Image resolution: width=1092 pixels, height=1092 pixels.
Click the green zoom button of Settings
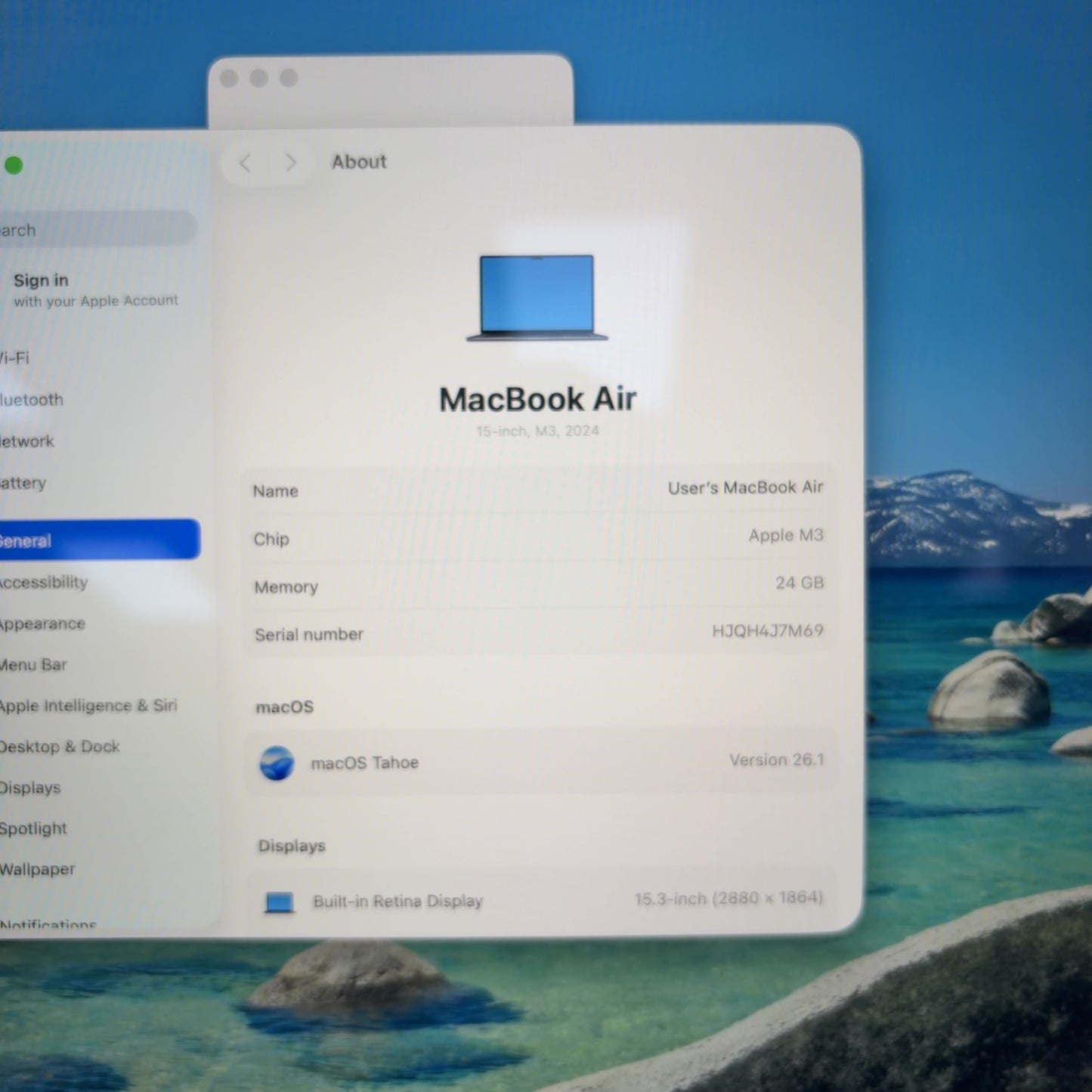click(x=14, y=165)
